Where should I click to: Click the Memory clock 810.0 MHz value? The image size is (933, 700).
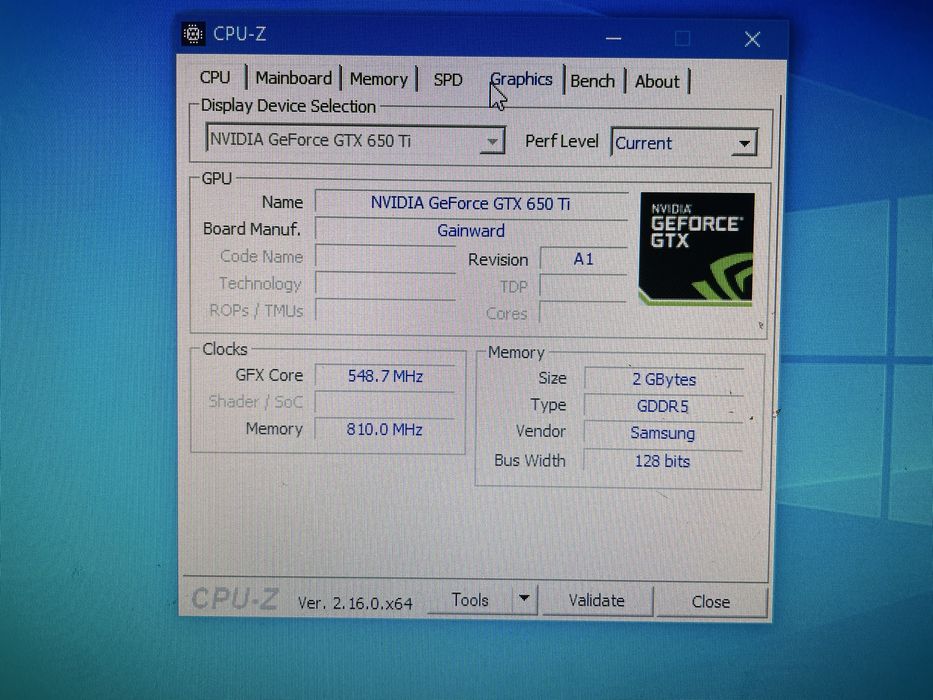pyautogui.click(x=385, y=429)
